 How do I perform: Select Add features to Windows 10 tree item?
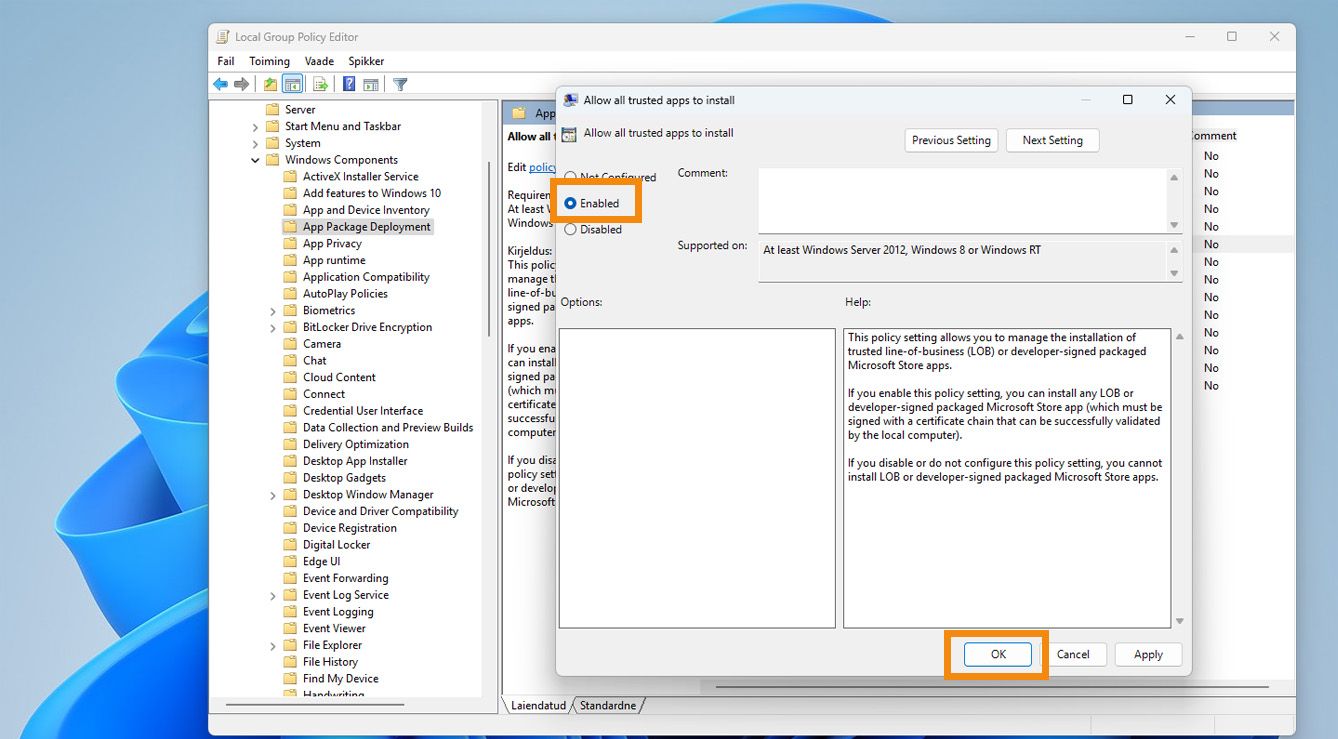point(372,194)
